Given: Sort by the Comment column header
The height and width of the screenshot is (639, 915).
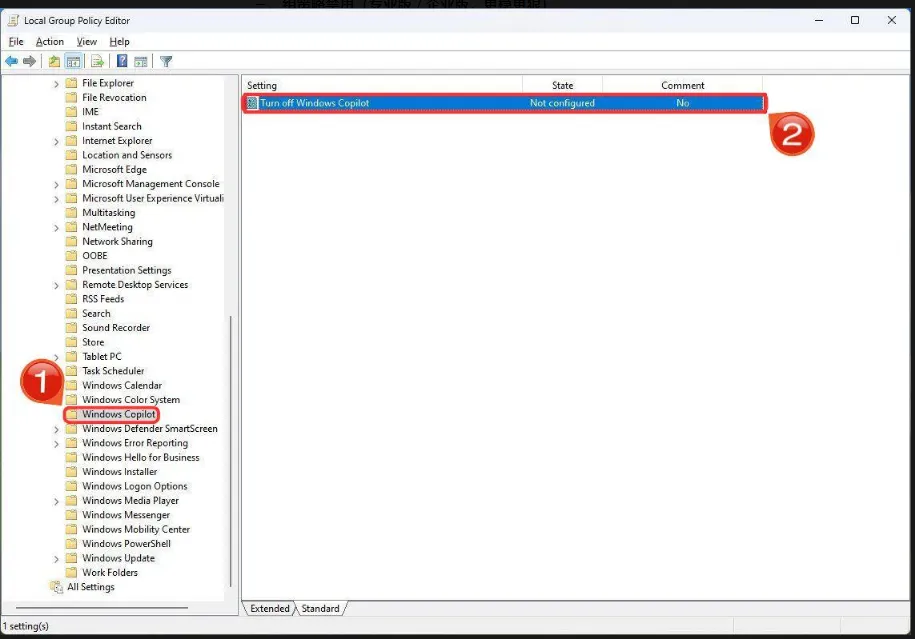Looking at the screenshot, I should click(x=683, y=85).
